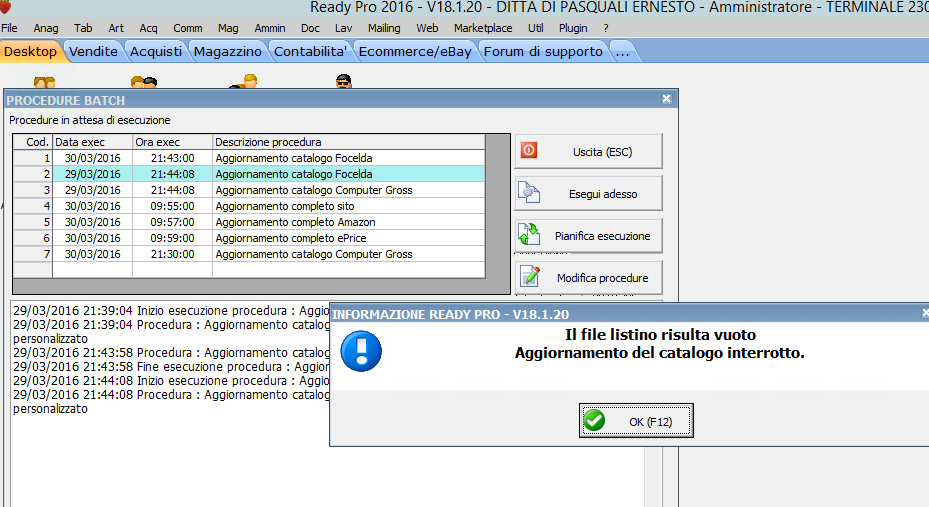Open the Web menu

[x=427, y=28]
